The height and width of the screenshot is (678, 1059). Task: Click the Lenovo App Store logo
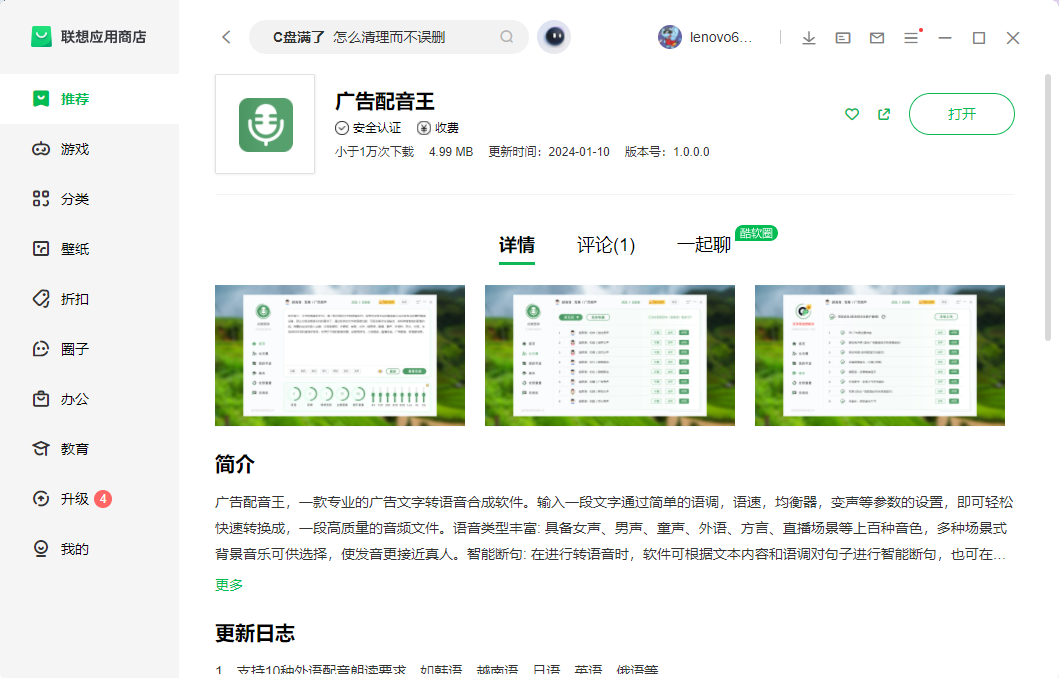click(x=41, y=36)
